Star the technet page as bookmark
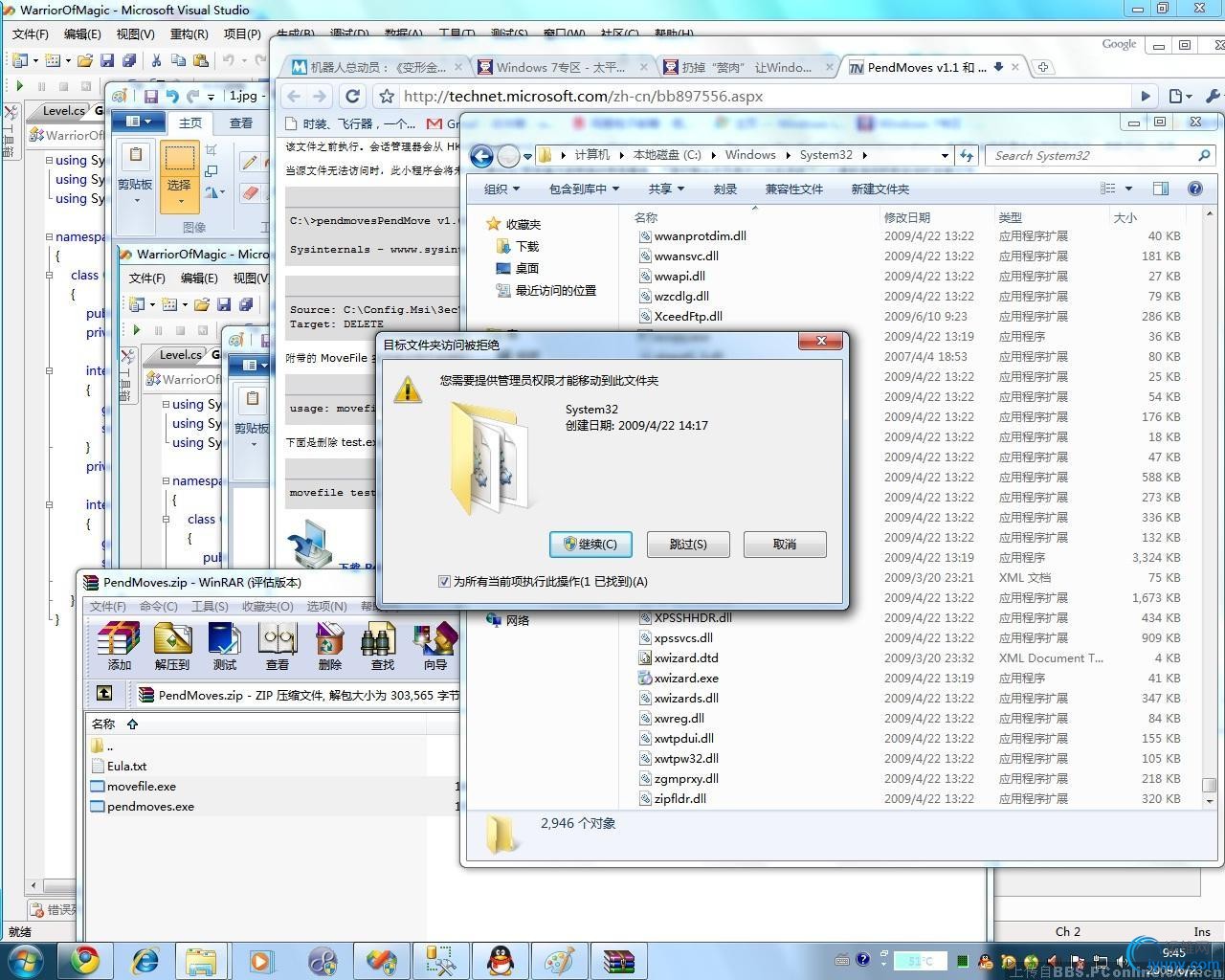 point(387,97)
